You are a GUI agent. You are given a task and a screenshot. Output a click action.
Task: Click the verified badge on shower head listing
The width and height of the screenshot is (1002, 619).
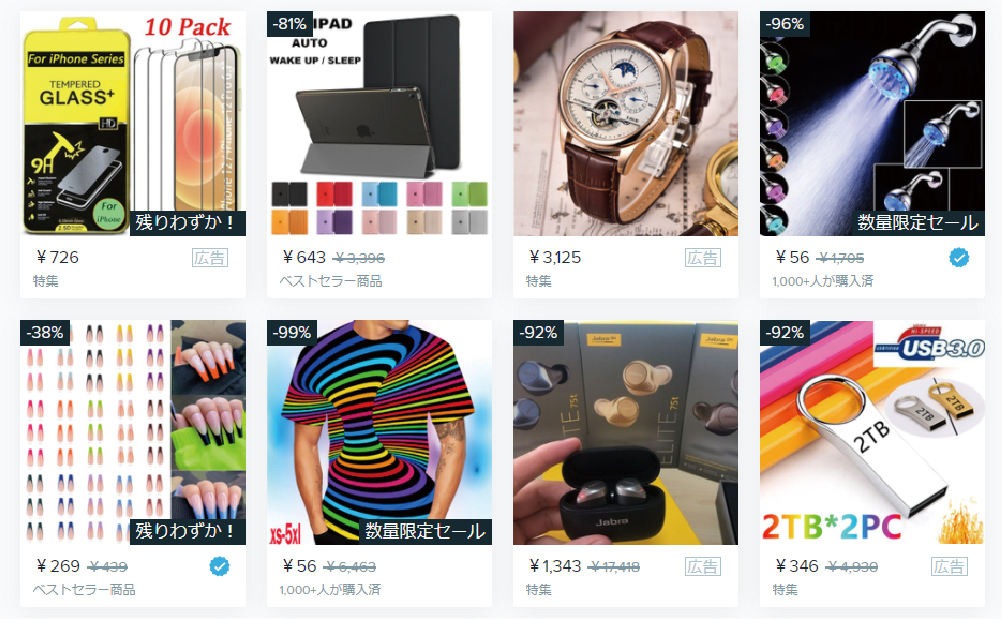(959, 257)
